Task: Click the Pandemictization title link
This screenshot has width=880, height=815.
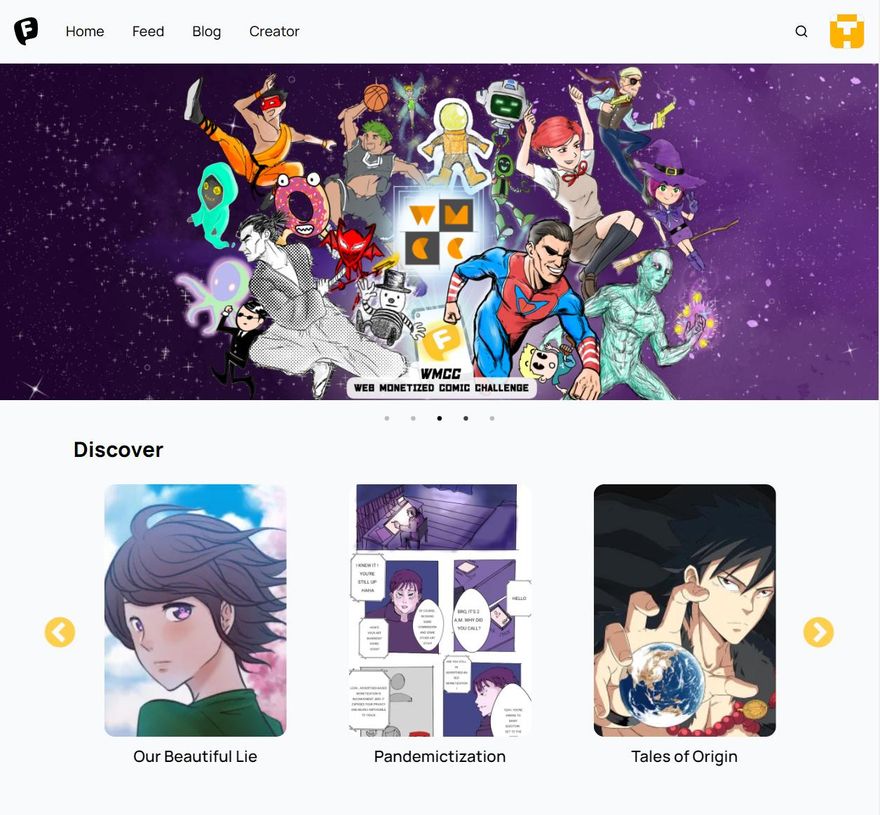Action: coord(440,757)
